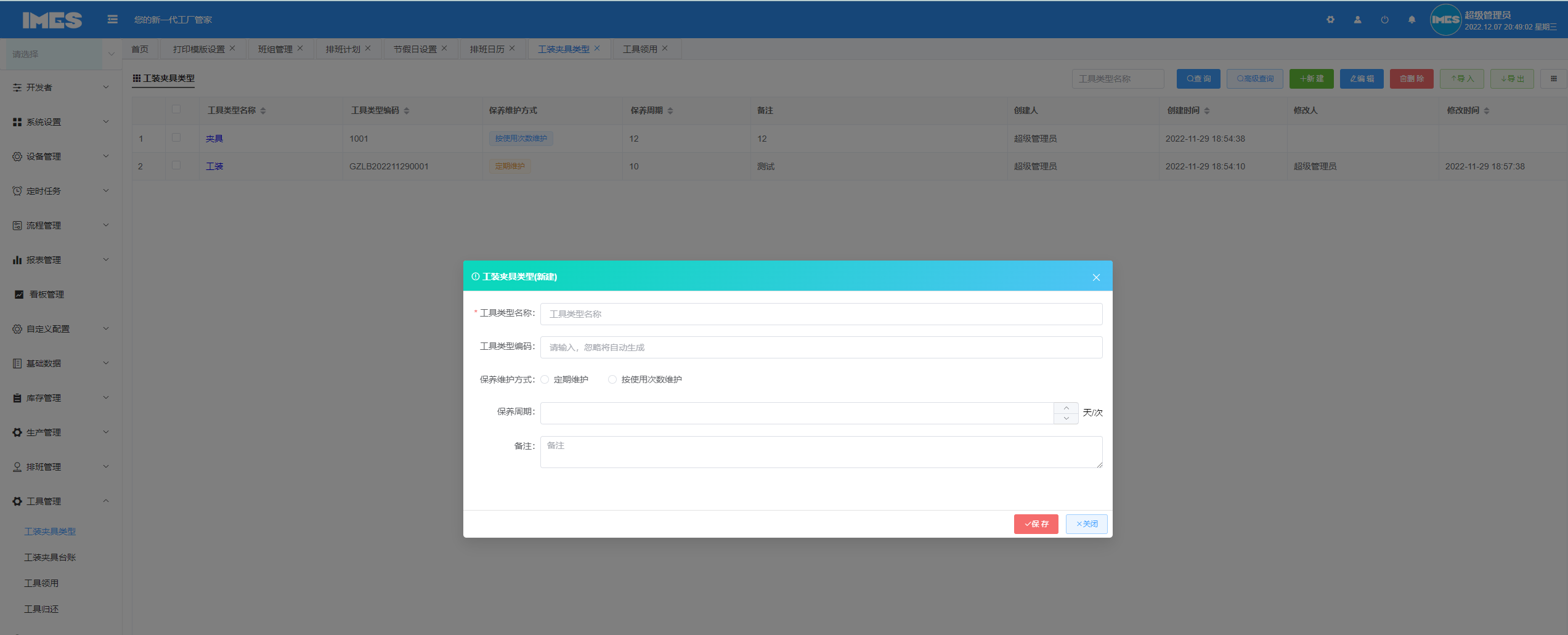Tick the select-all checkbox in table header
Screen dimensions: 1568x635
click(x=176, y=109)
